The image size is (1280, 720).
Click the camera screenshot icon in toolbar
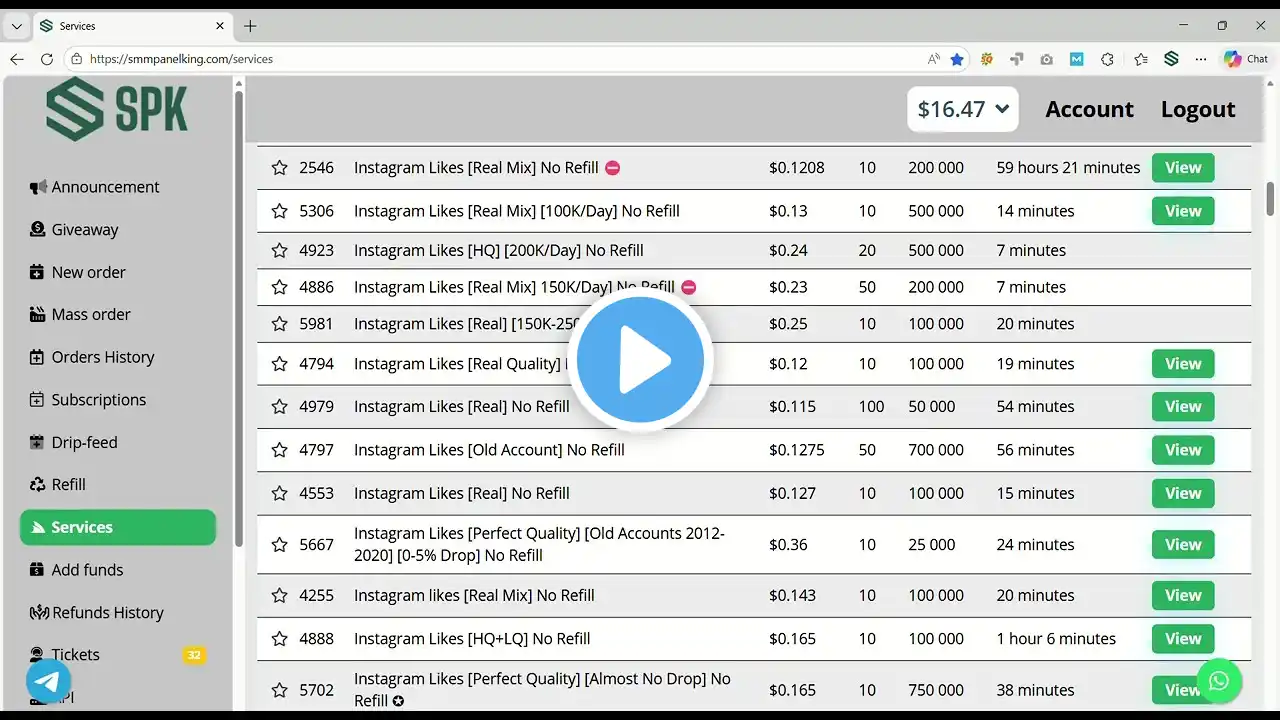point(1046,59)
